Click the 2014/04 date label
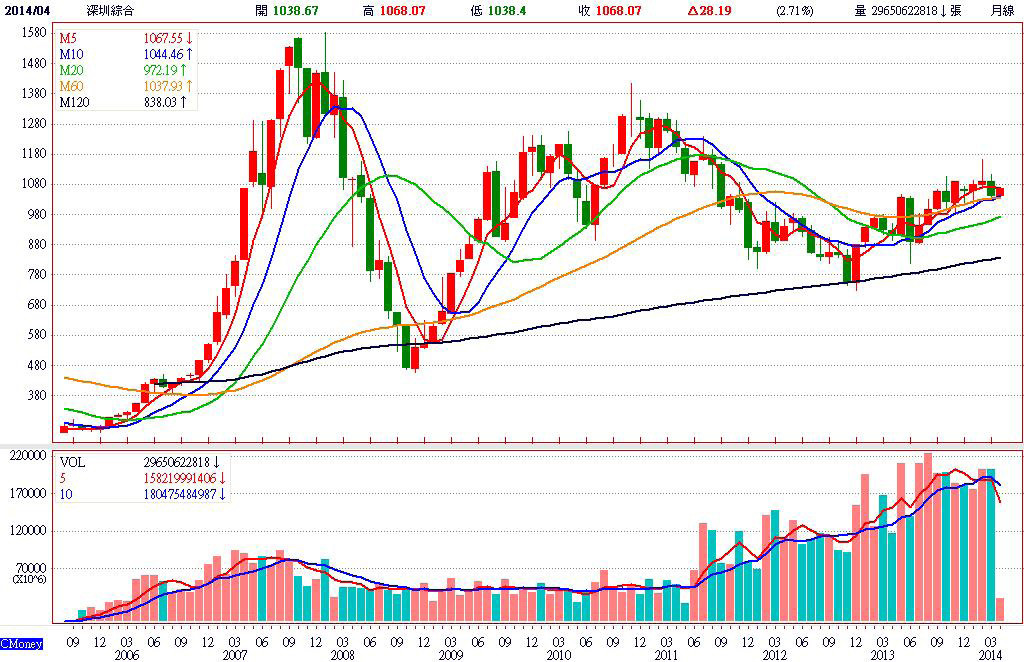The height and width of the screenshot is (662, 1024). pos(27,11)
